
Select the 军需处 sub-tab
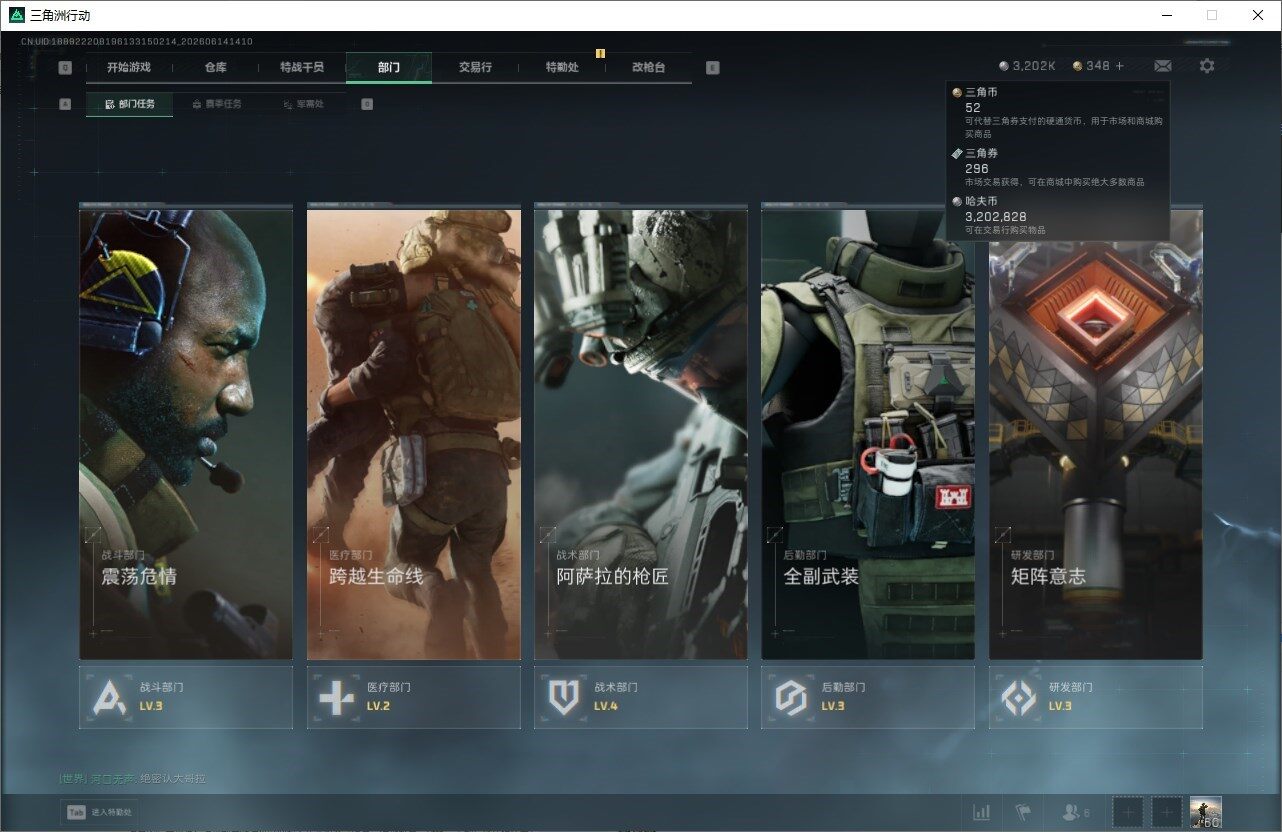coord(303,104)
